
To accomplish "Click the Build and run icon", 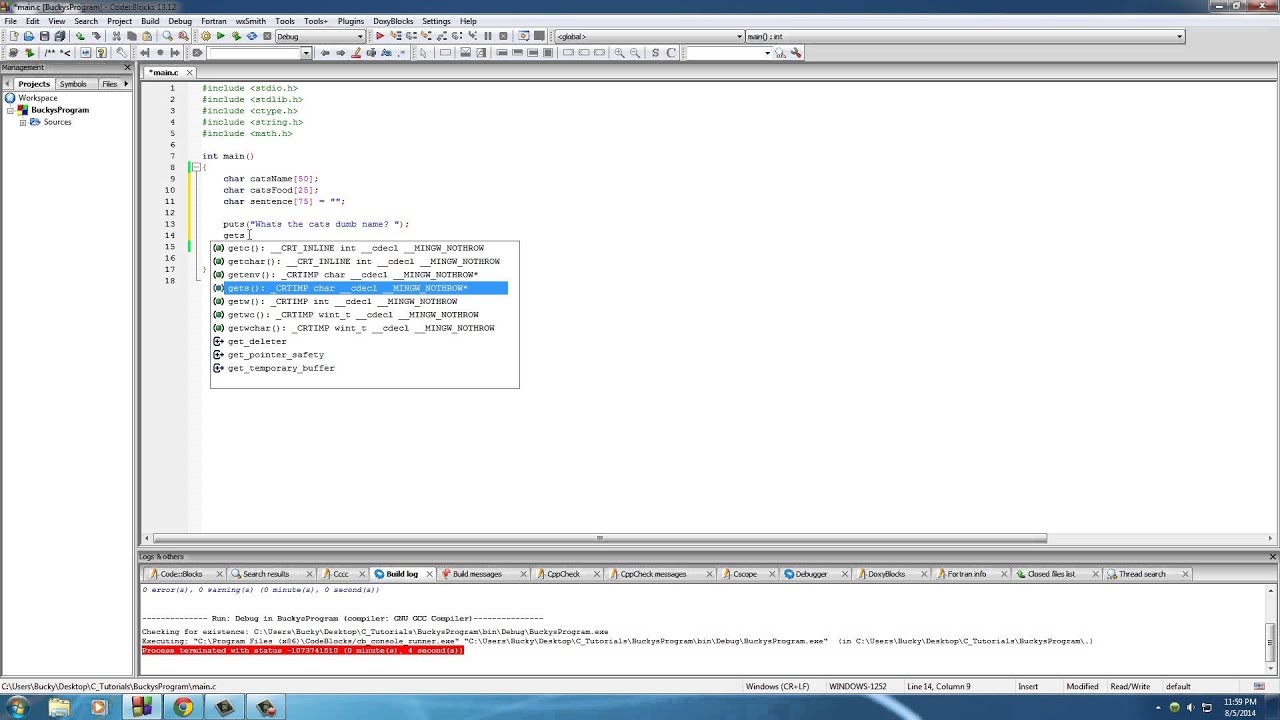I will [x=236, y=36].
